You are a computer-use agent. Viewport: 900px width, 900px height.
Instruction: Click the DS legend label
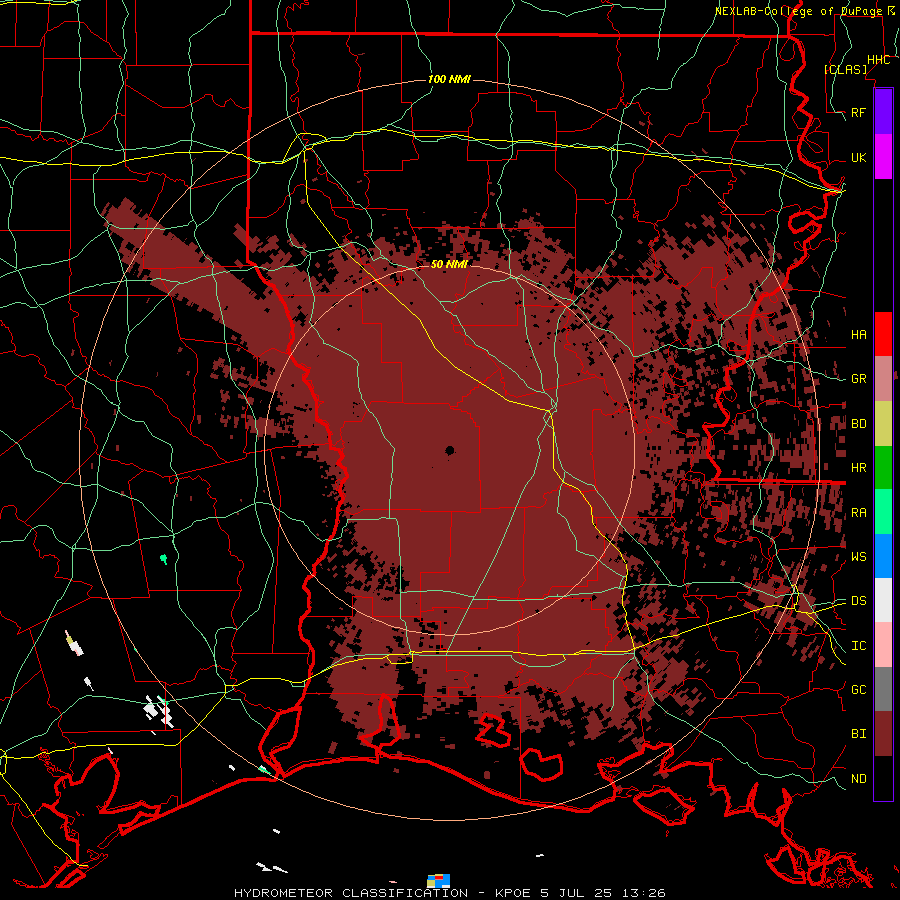click(858, 601)
